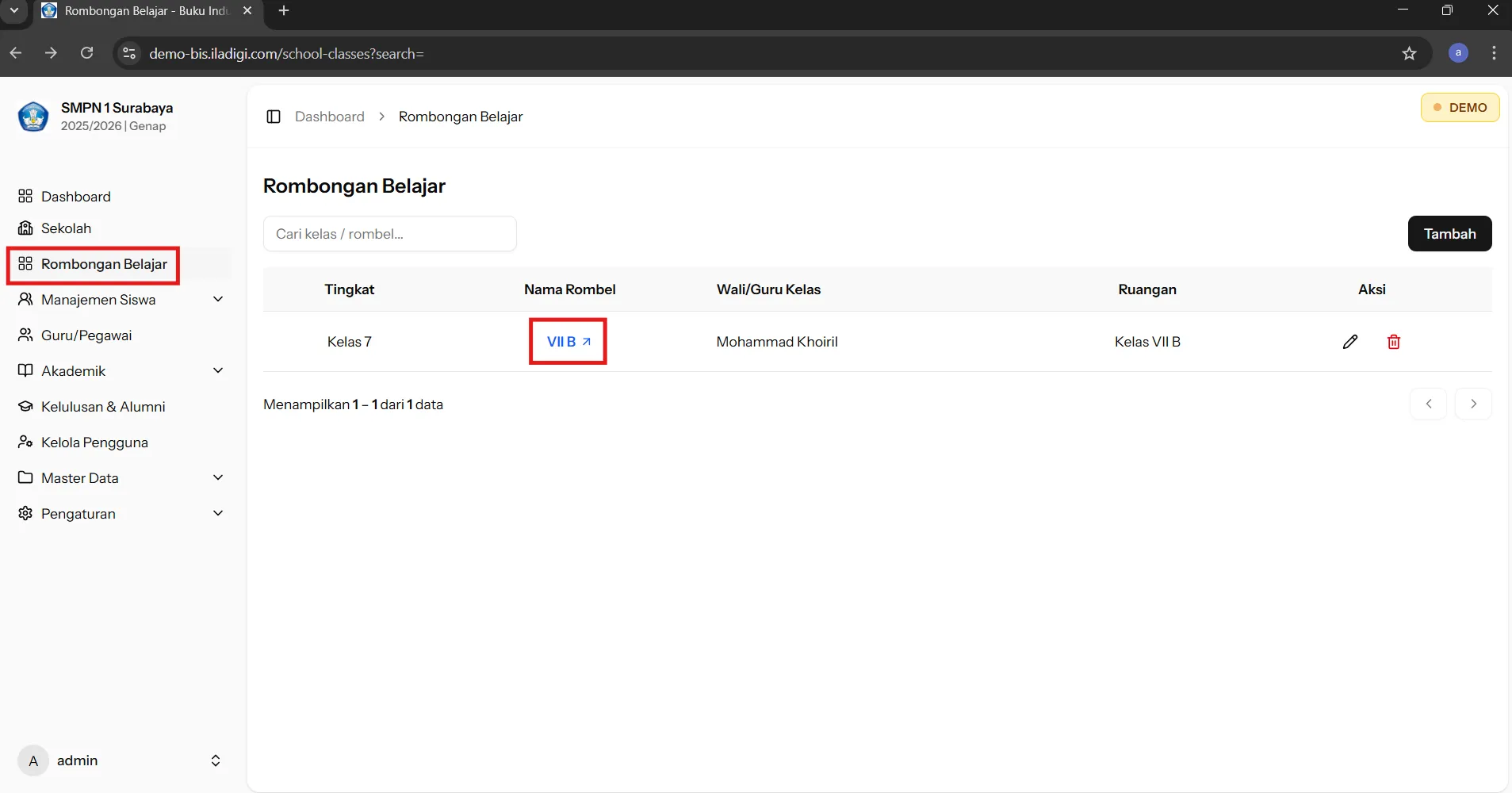Click the Mohammad Khoiril cell
Viewport: 1512px width, 793px height.
tap(777, 342)
